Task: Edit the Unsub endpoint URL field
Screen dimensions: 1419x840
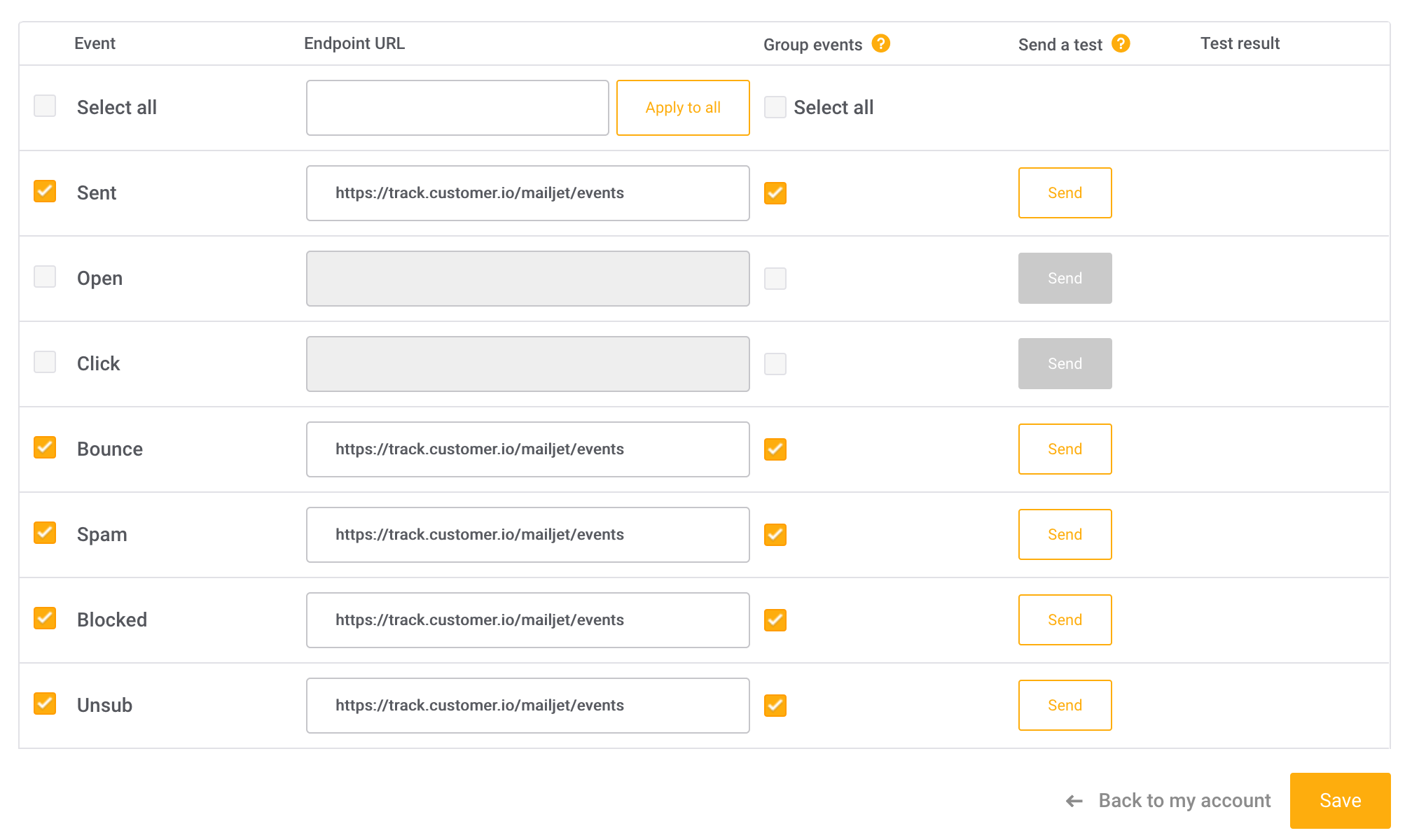Action: 528,706
